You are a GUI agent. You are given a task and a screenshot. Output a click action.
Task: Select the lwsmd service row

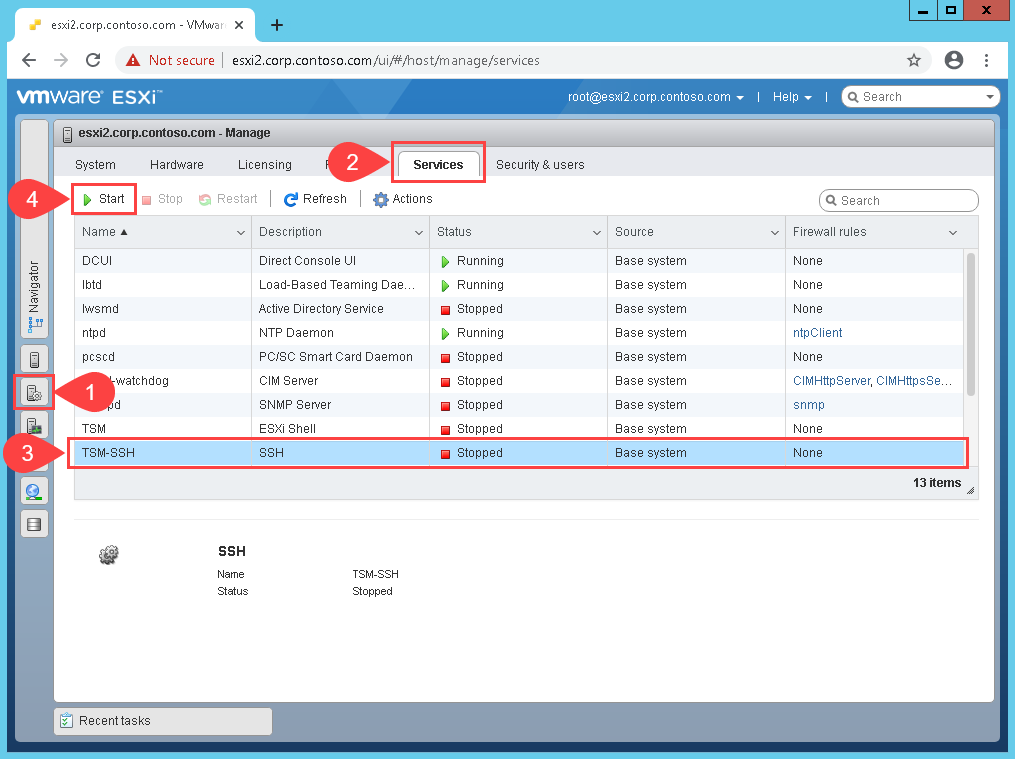point(519,309)
